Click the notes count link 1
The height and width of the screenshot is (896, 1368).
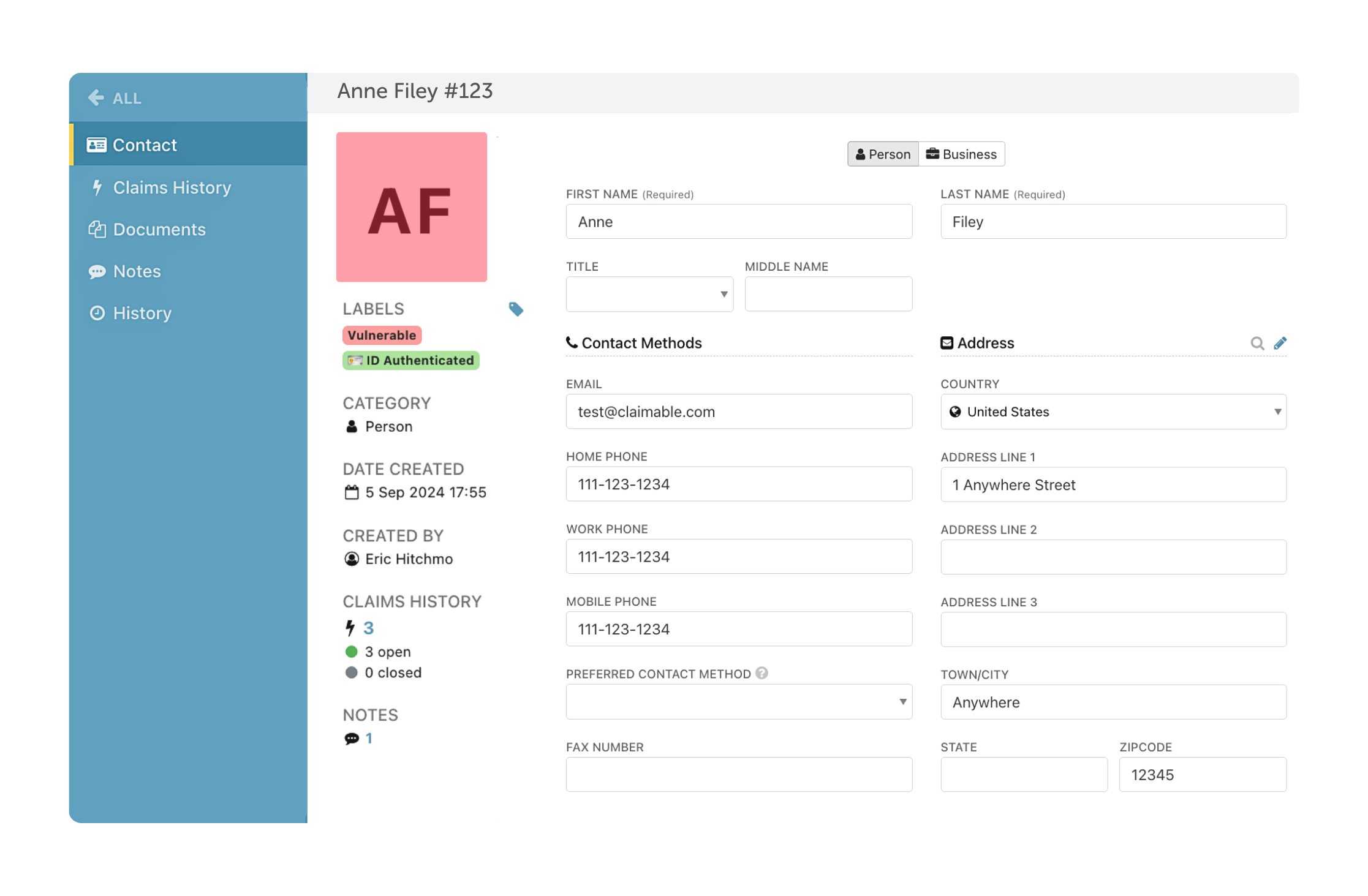click(369, 739)
